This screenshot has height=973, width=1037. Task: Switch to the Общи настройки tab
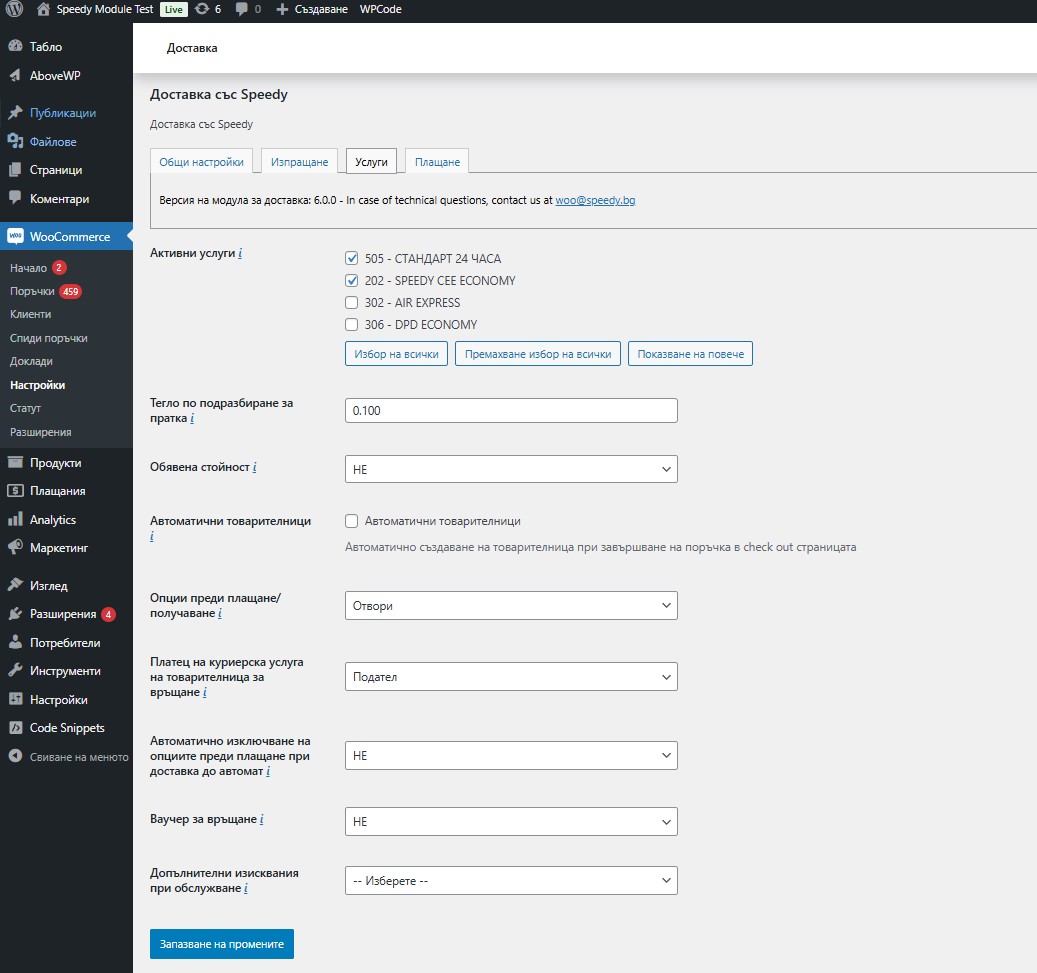201,162
